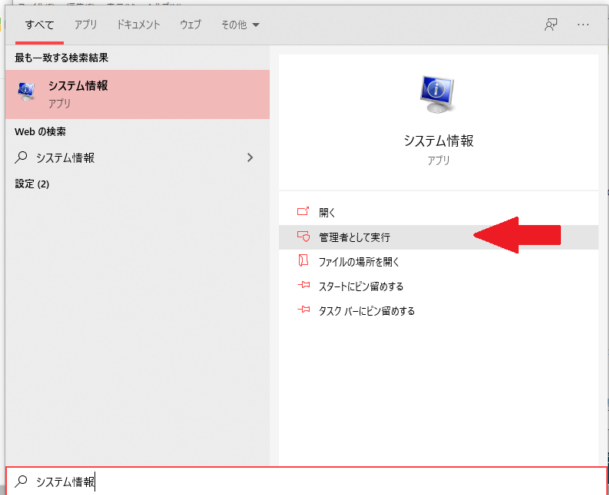
Task: Switch to the すべて tab
Action: tap(39, 25)
